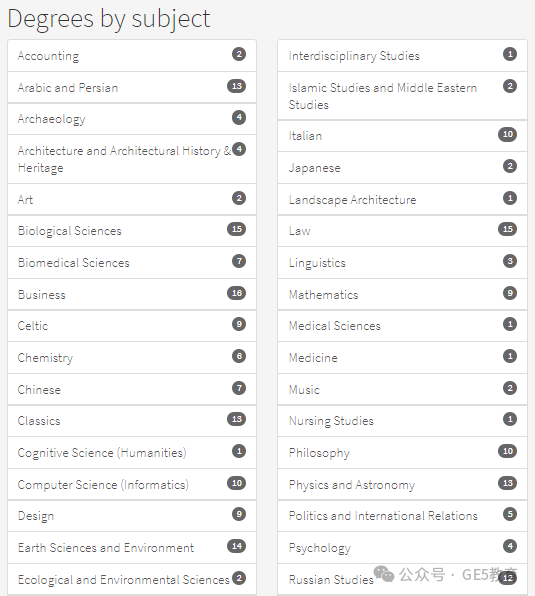The width and height of the screenshot is (535, 596).
Task: Open the Interdisciplinary Studies entry
Action: point(402,56)
